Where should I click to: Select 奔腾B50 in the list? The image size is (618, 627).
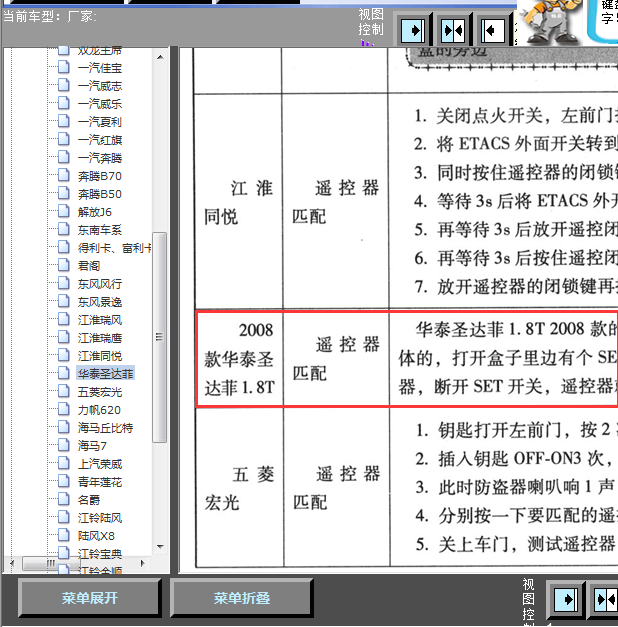pos(100,194)
